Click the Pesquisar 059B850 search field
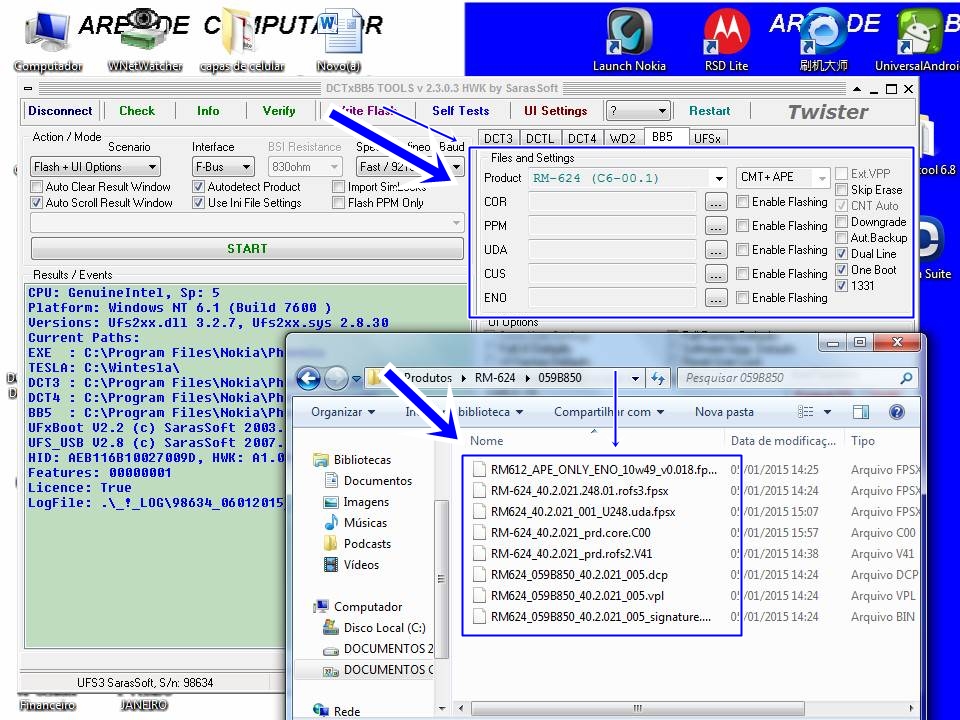960x720 pixels. coord(788,378)
